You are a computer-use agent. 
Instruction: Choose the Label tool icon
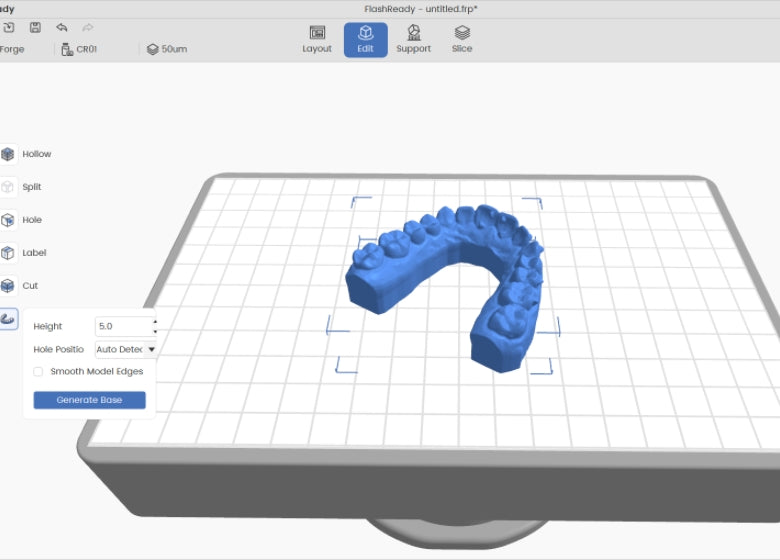8,253
